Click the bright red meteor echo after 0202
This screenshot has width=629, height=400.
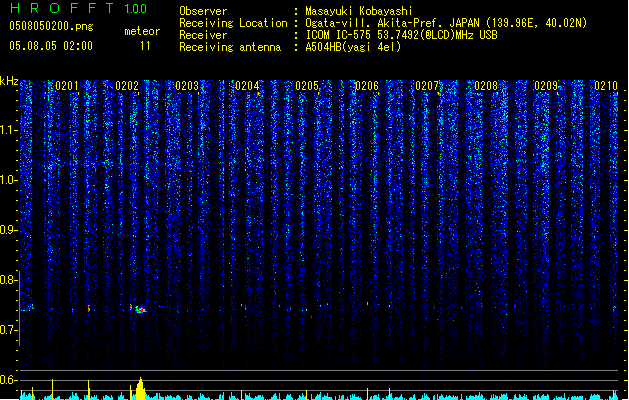pos(140,310)
